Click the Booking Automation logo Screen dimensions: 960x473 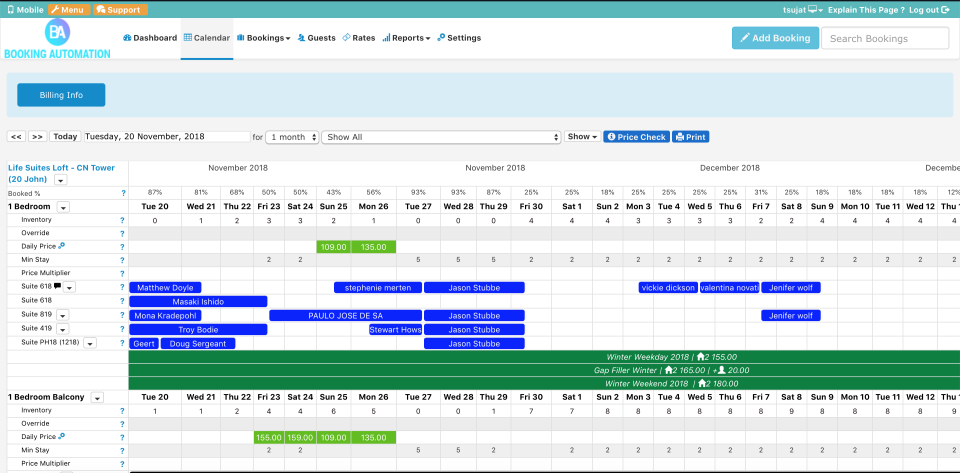pos(58,39)
